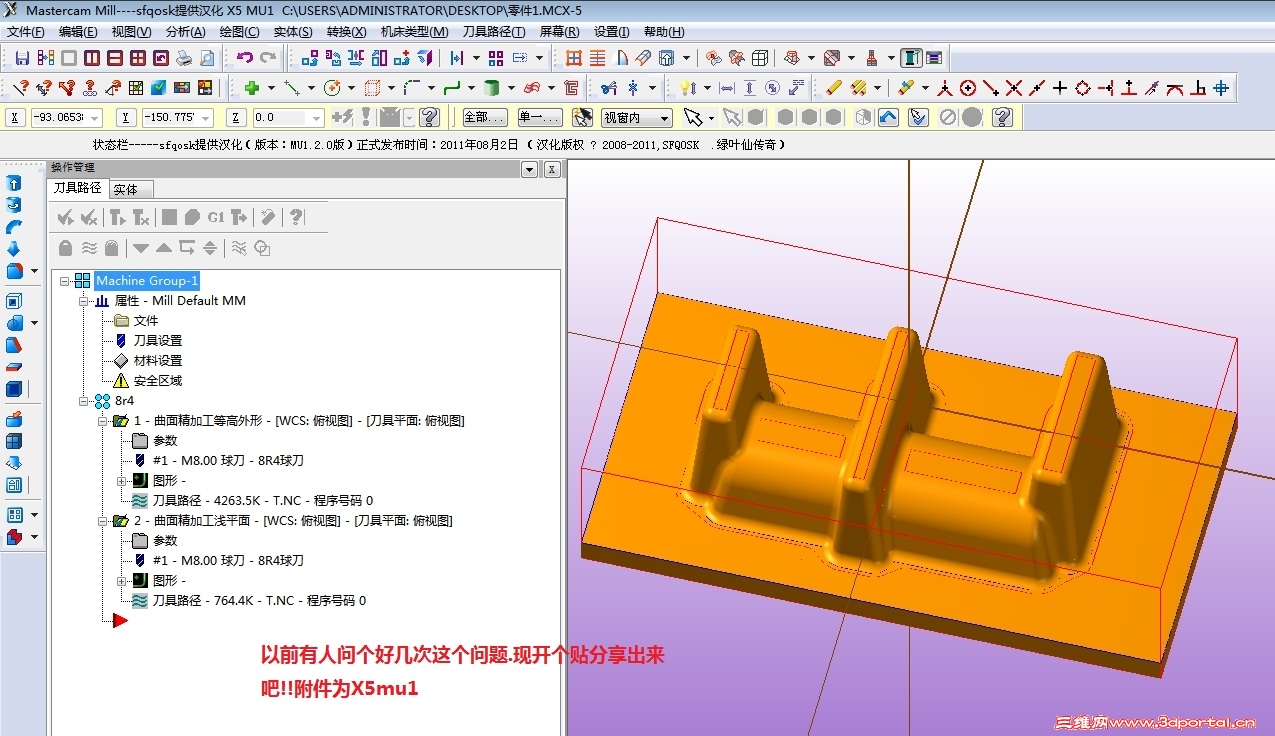Click the G1 post process icon
1275x736 pixels.
pyautogui.click(x=216, y=217)
